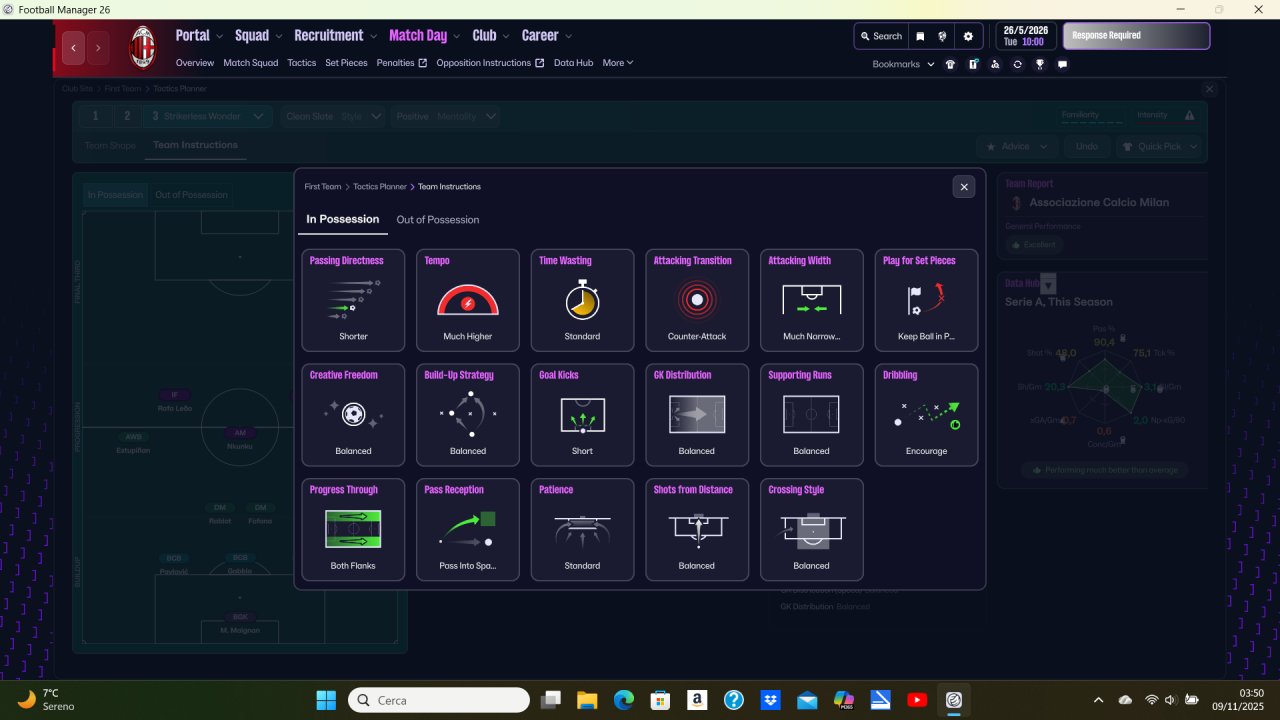Screen dimensions: 1280x720
Task: Open the settings gear icon
Action: coord(968,36)
